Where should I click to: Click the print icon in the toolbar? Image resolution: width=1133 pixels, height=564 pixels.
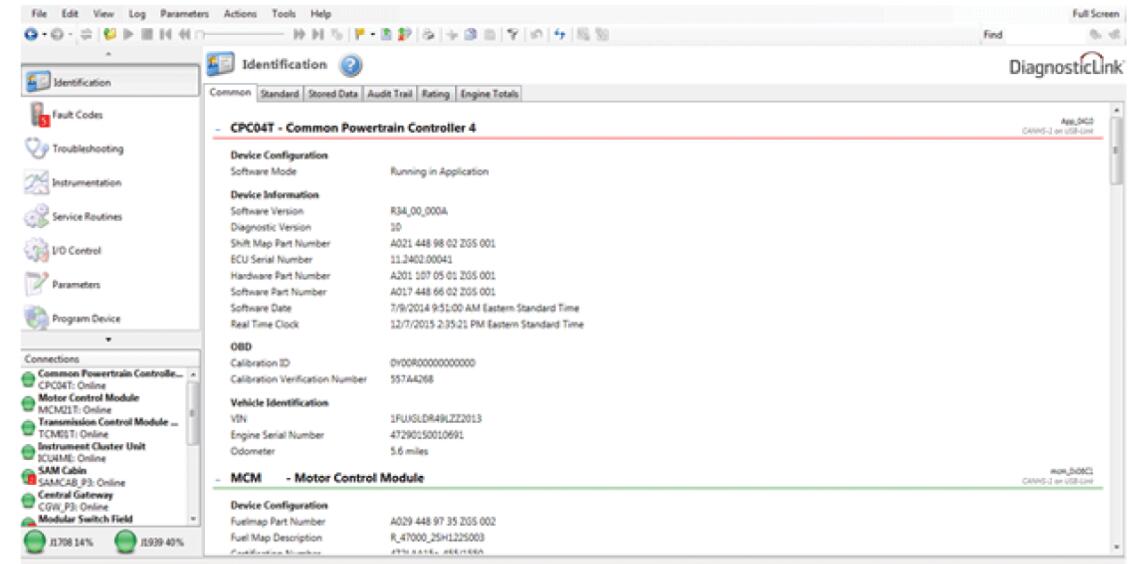[x=428, y=34]
